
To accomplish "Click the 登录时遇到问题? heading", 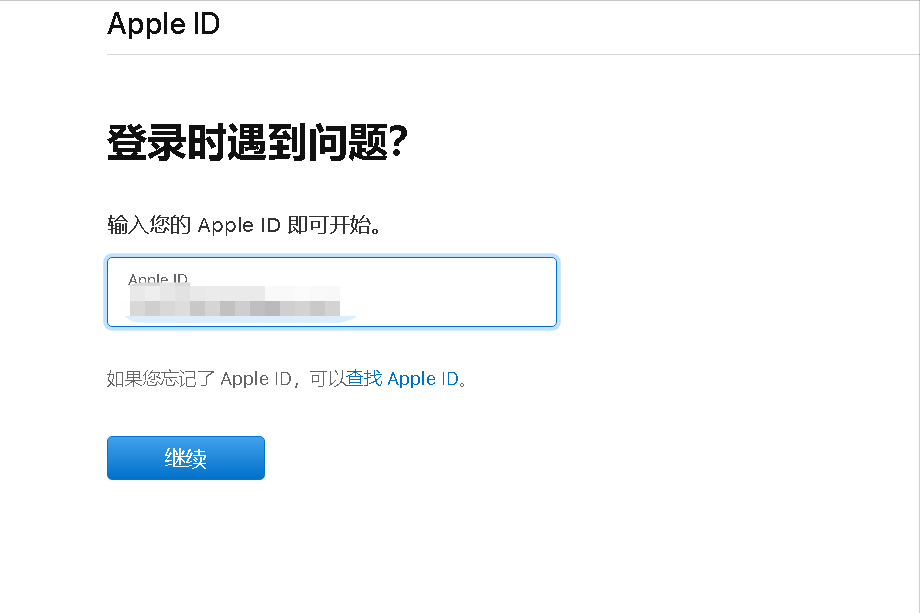I will 256,145.
